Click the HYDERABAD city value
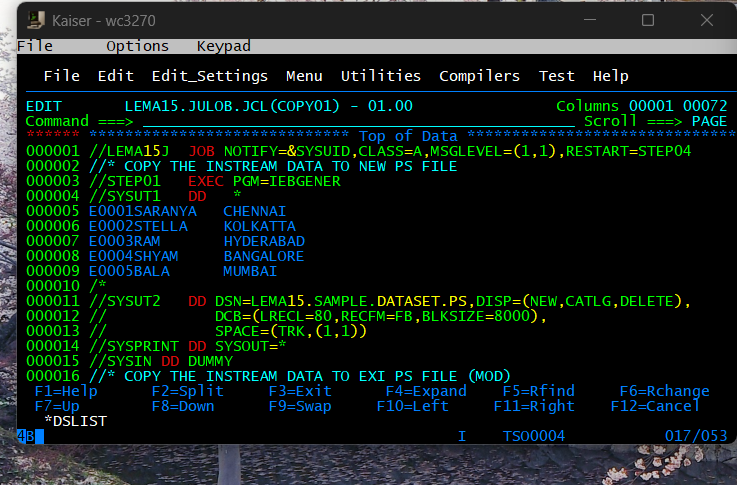737x485 pixels. [264, 242]
